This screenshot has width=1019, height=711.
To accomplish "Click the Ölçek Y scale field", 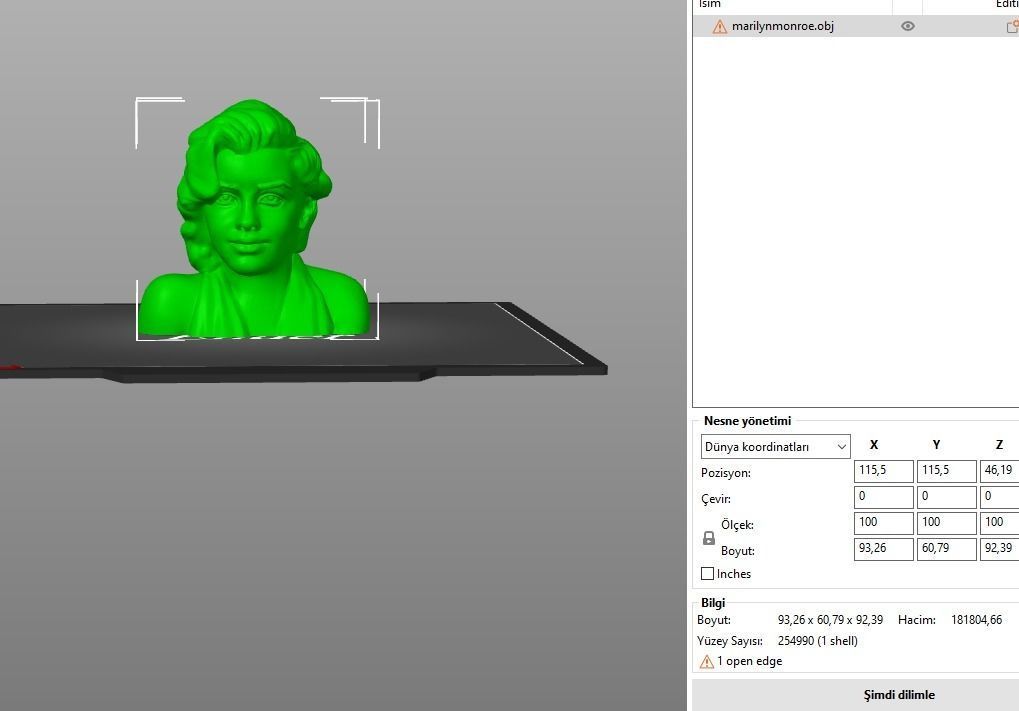I will (x=946, y=523).
